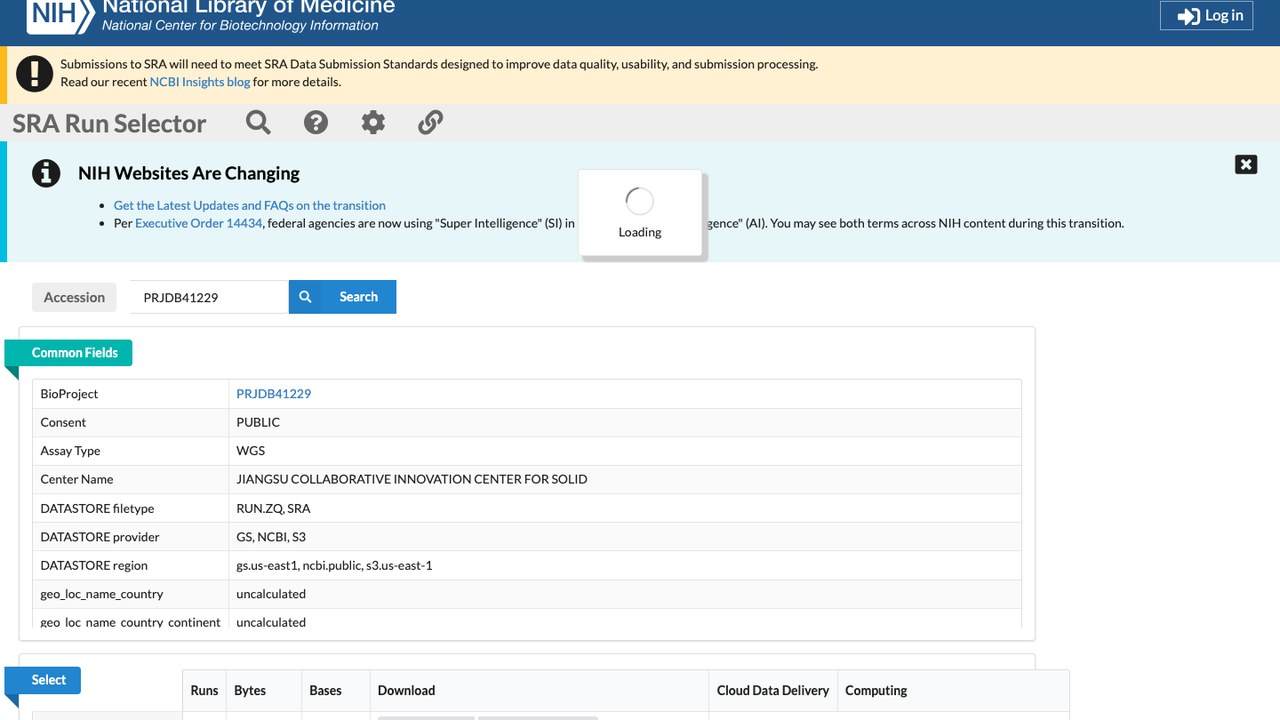
Task: Click the exclamation alert icon in yellow banner
Action: (35, 73)
